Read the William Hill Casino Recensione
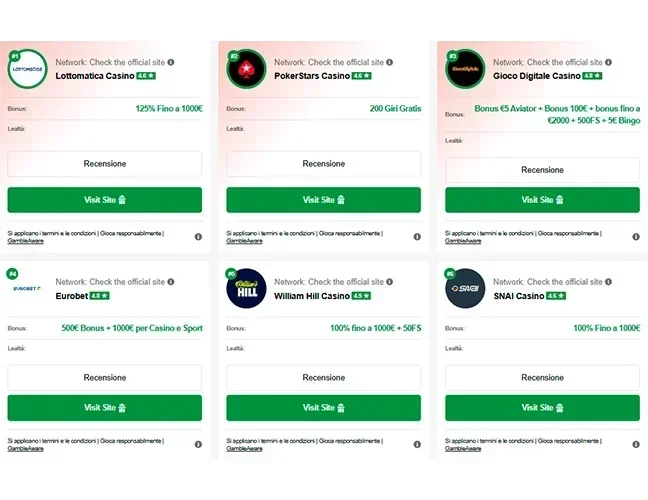 (x=323, y=378)
